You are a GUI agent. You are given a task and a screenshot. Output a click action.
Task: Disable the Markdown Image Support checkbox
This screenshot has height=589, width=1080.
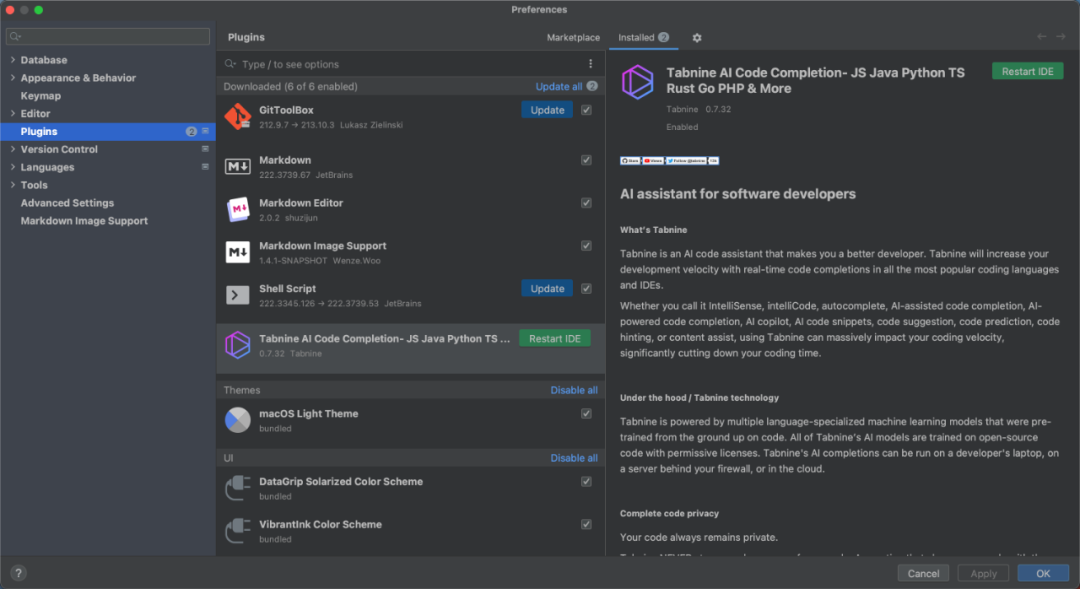pyautogui.click(x=586, y=246)
